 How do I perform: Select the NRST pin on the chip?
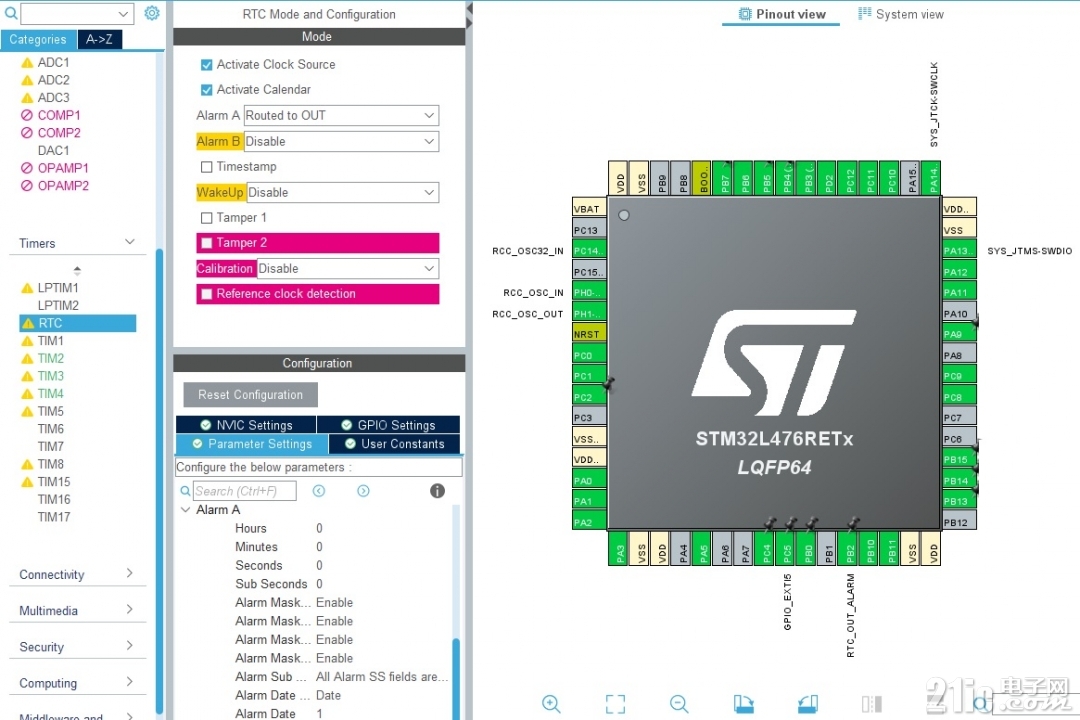tap(589, 334)
